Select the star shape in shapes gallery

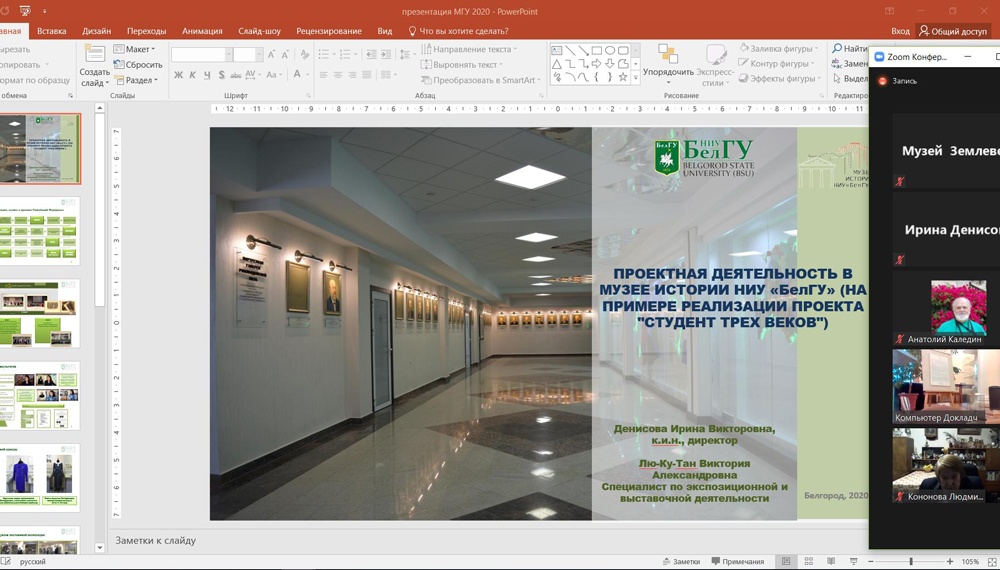pyautogui.click(x=623, y=77)
